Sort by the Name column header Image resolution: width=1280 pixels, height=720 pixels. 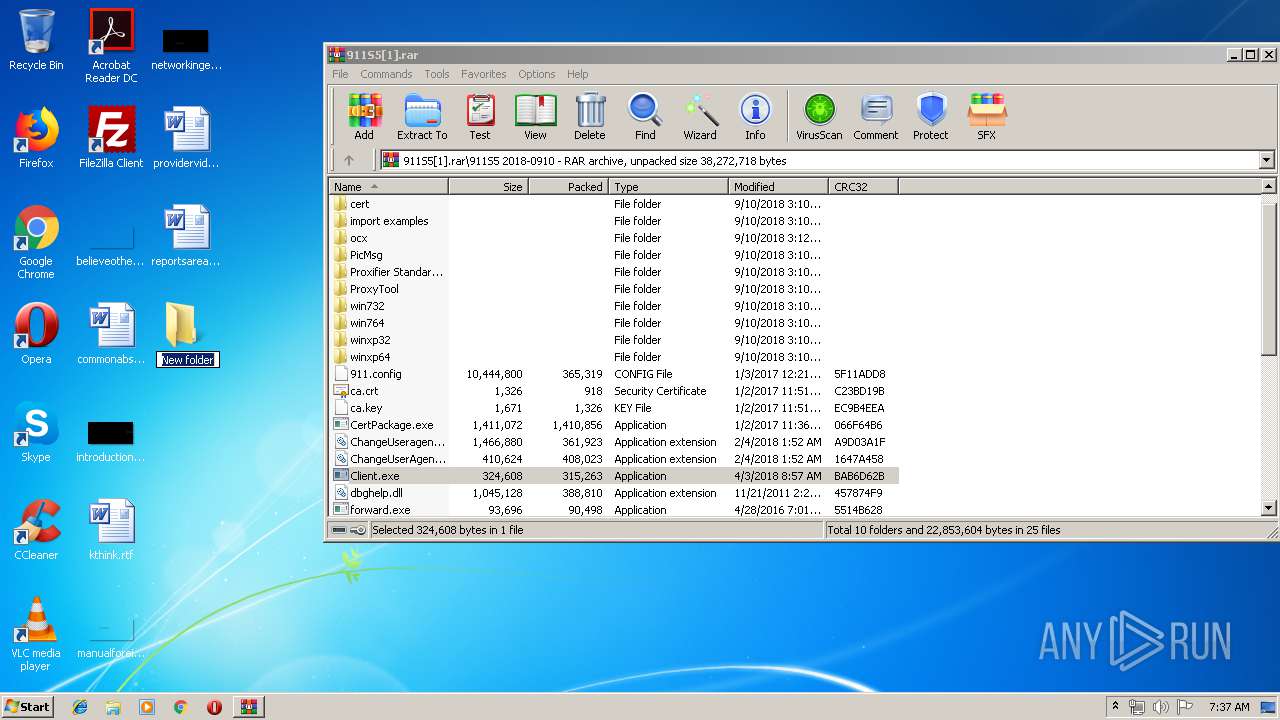point(388,186)
